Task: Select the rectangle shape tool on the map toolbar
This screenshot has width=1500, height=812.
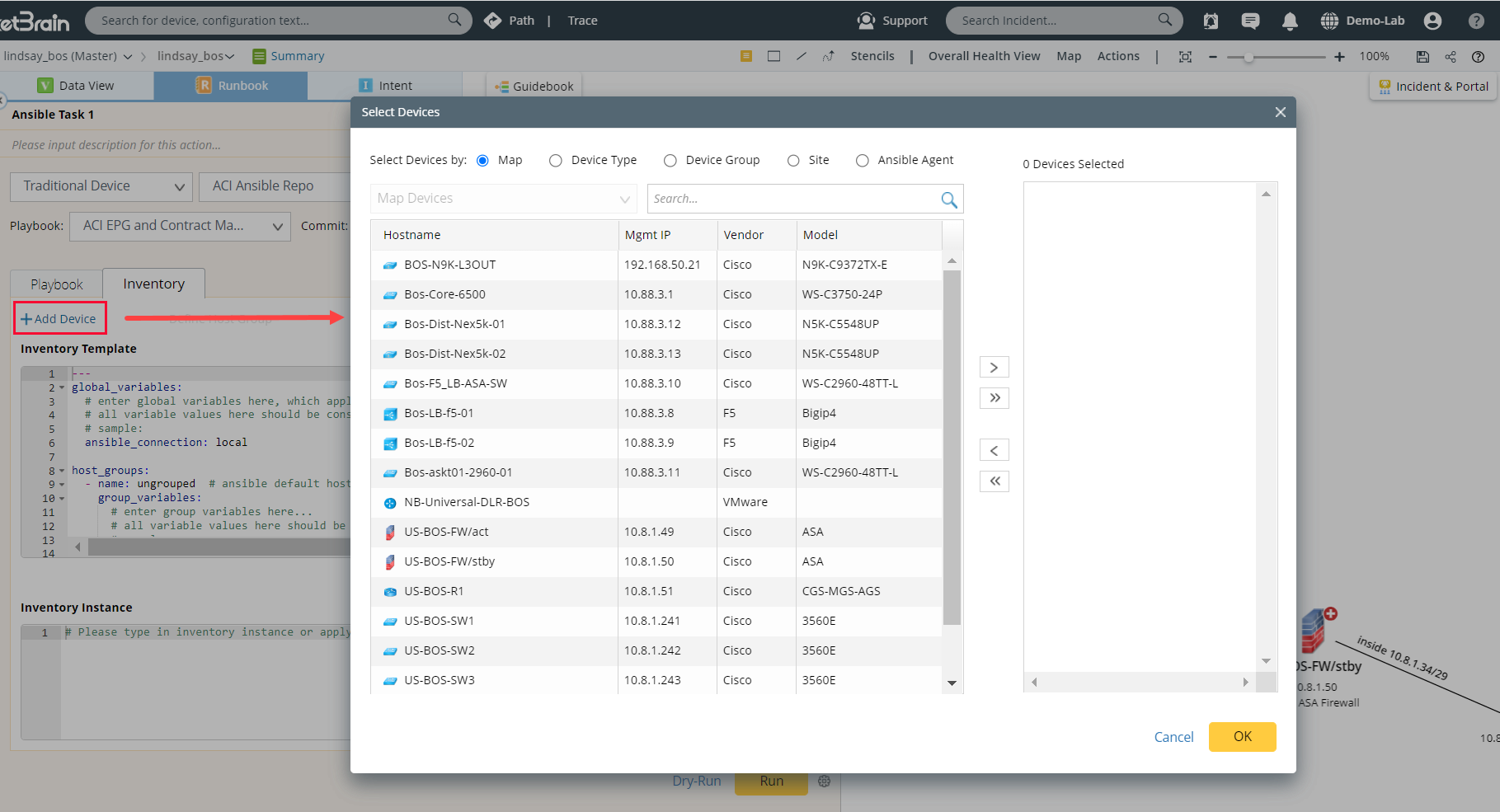Action: pyautogui.click(x=774, y=56)
